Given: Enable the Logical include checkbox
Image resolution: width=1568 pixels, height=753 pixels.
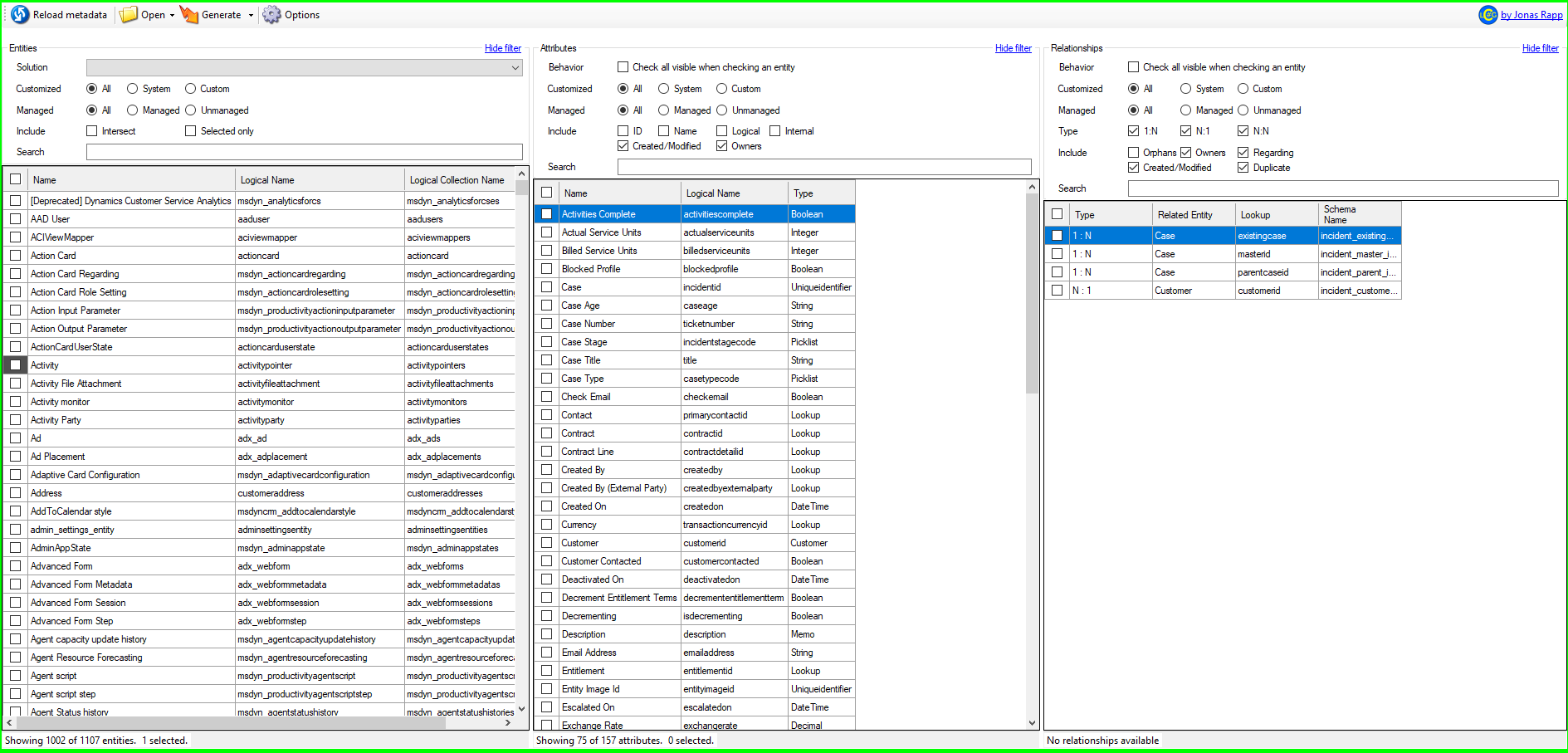Looking at the screenshot, I should coord(722,131).
